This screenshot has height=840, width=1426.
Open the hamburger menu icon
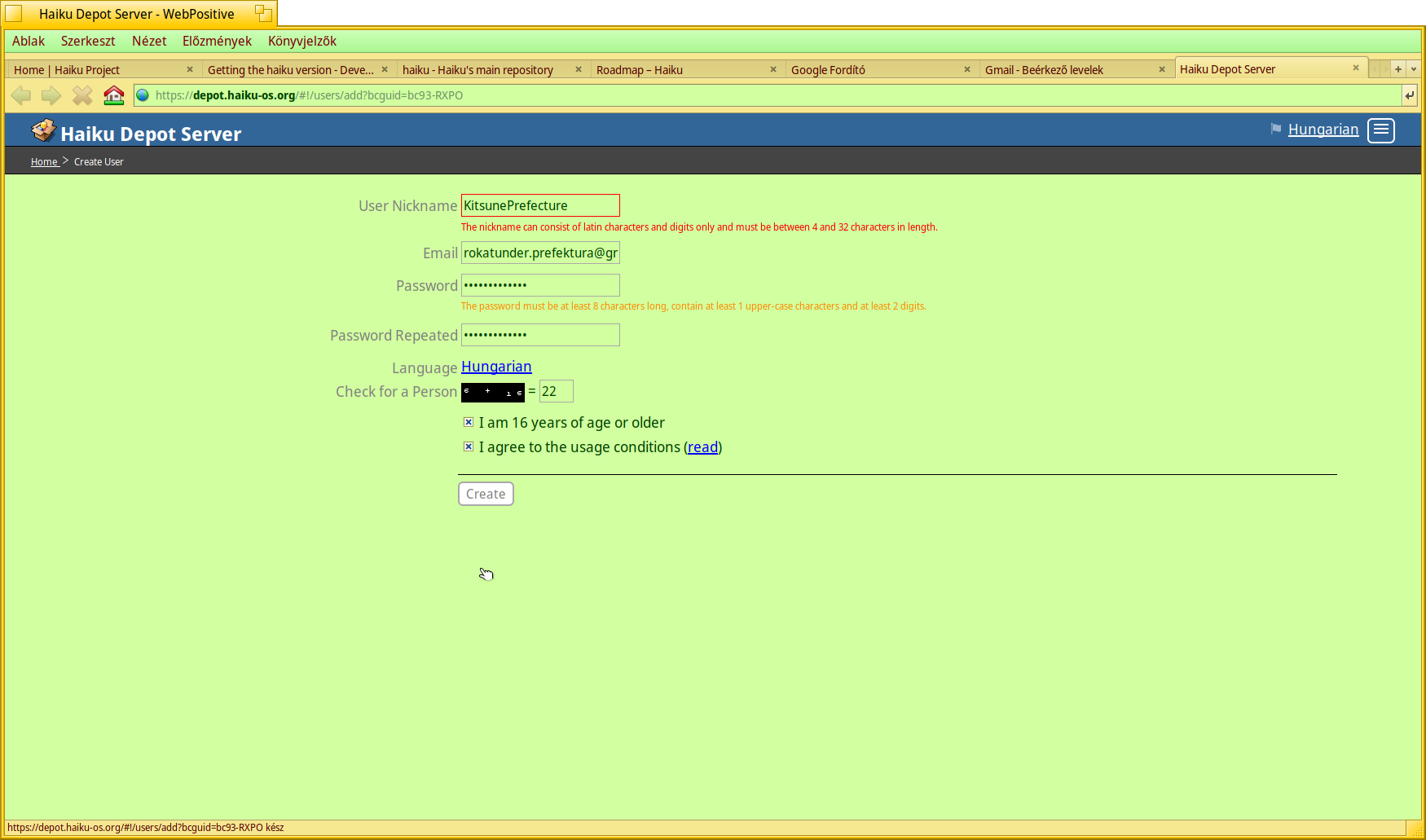[x=1381, y=130]
